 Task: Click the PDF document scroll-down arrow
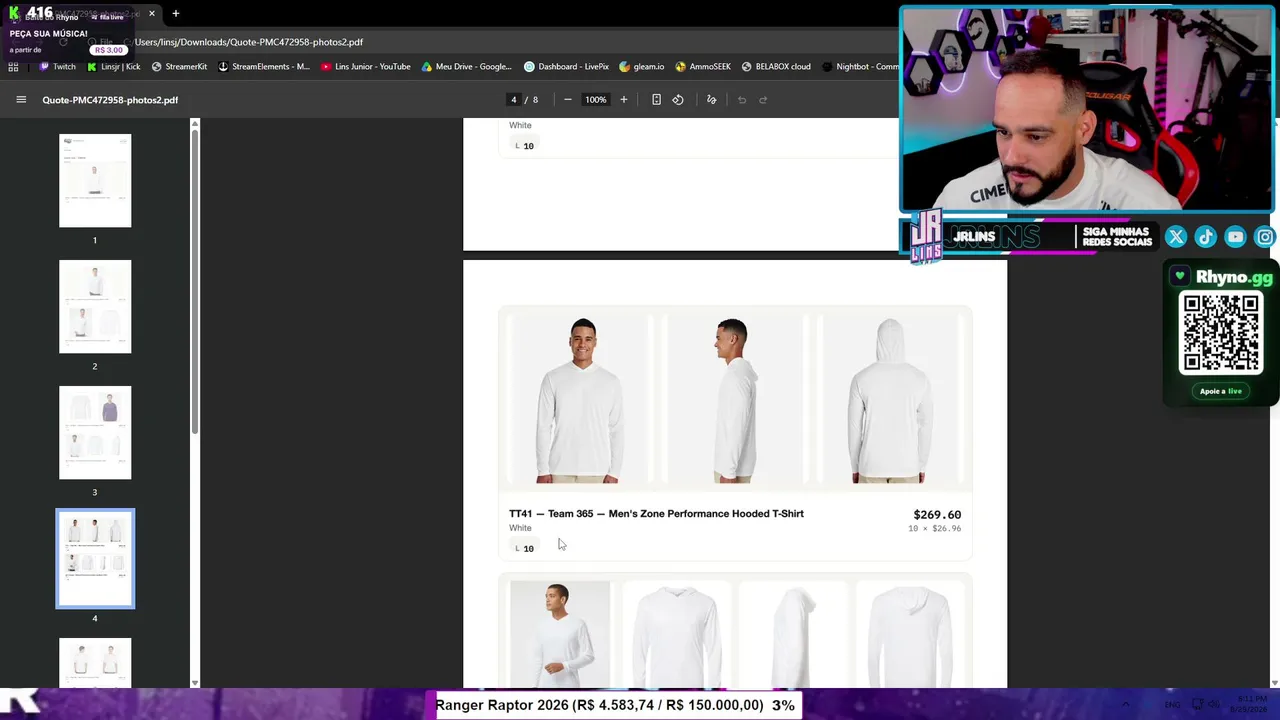1274,683
